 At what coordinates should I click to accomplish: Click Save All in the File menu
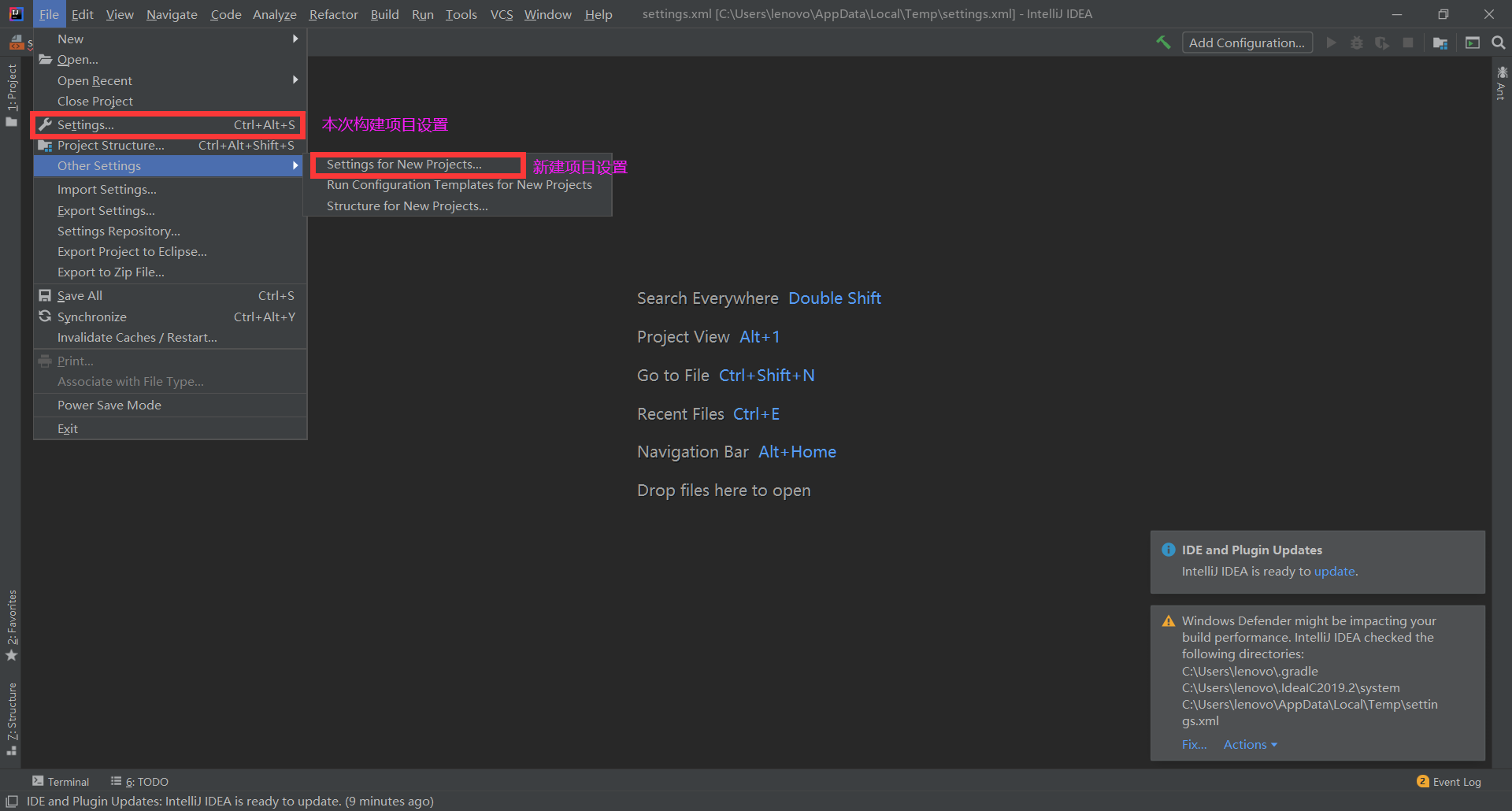coord(170,295)
